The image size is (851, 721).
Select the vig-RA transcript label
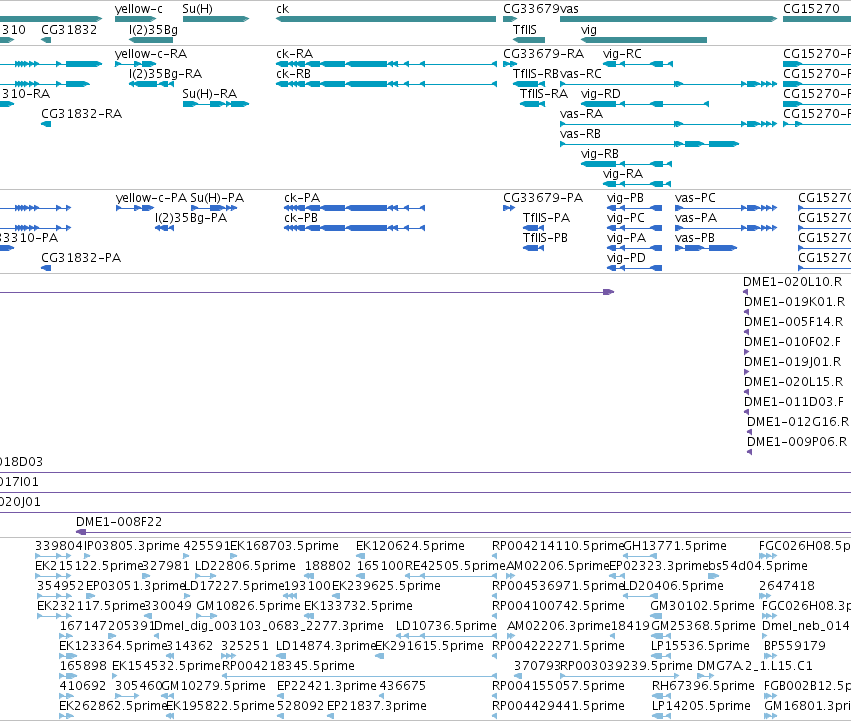(x=623, y=174)
